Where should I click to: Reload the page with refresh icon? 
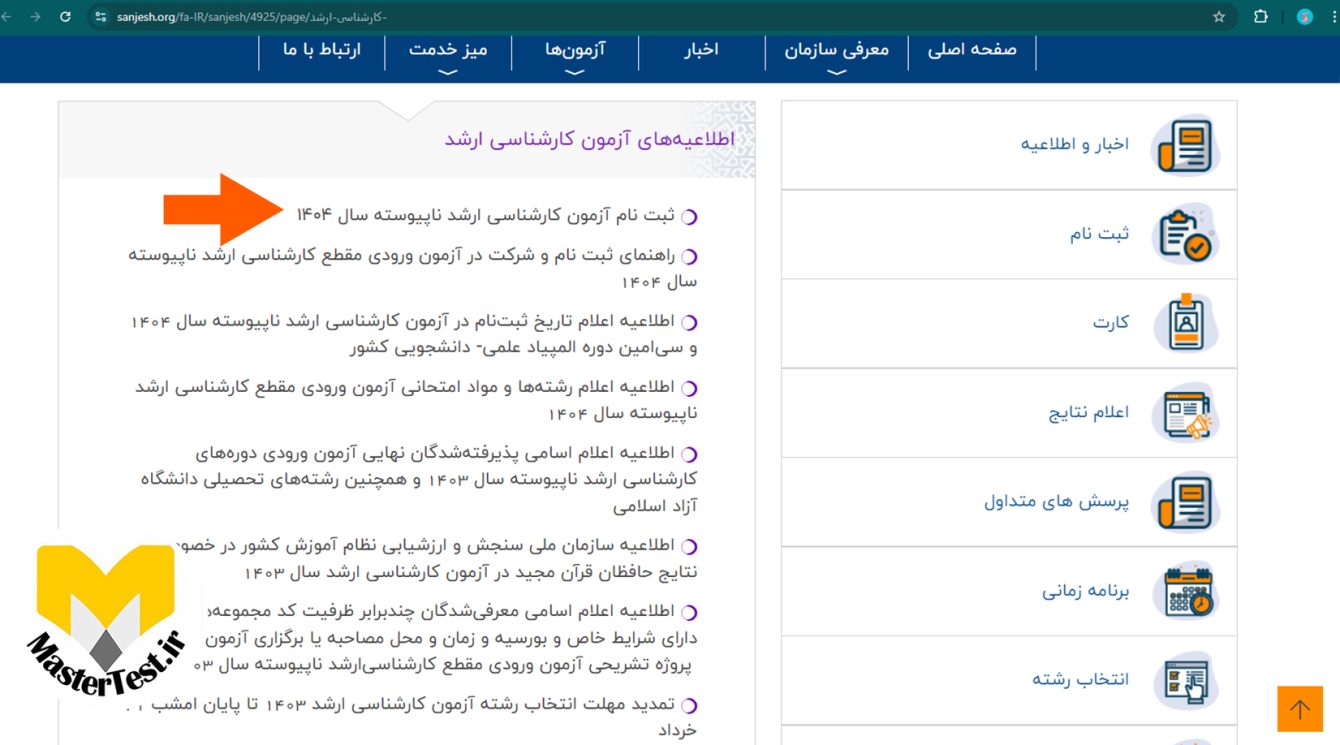(66, 17)
